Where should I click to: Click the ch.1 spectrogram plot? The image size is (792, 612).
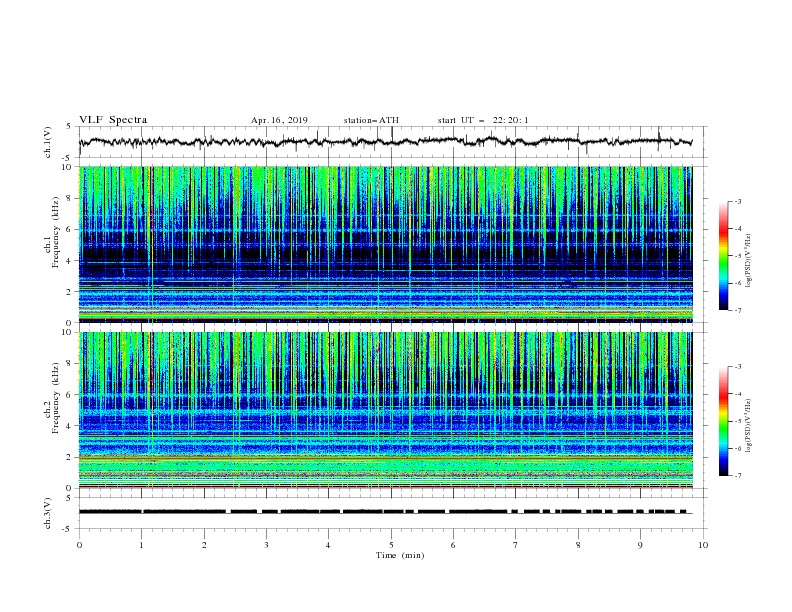tap(386, 244)
